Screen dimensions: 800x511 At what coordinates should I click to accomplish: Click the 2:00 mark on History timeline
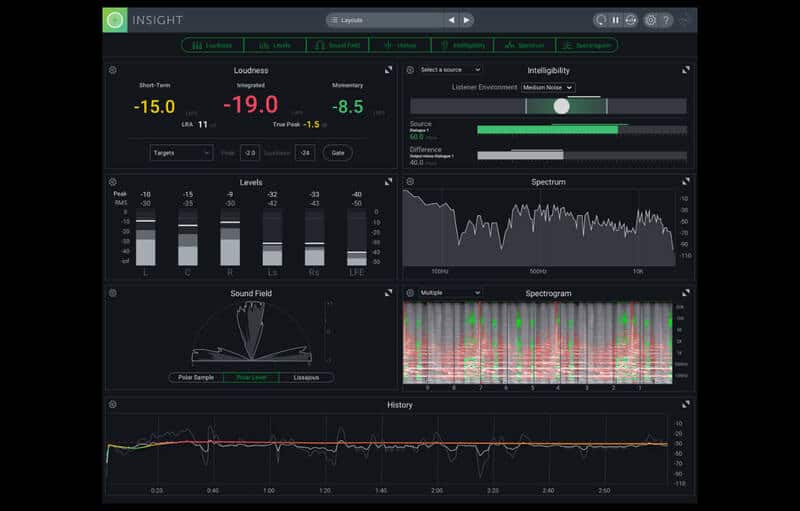437,491
